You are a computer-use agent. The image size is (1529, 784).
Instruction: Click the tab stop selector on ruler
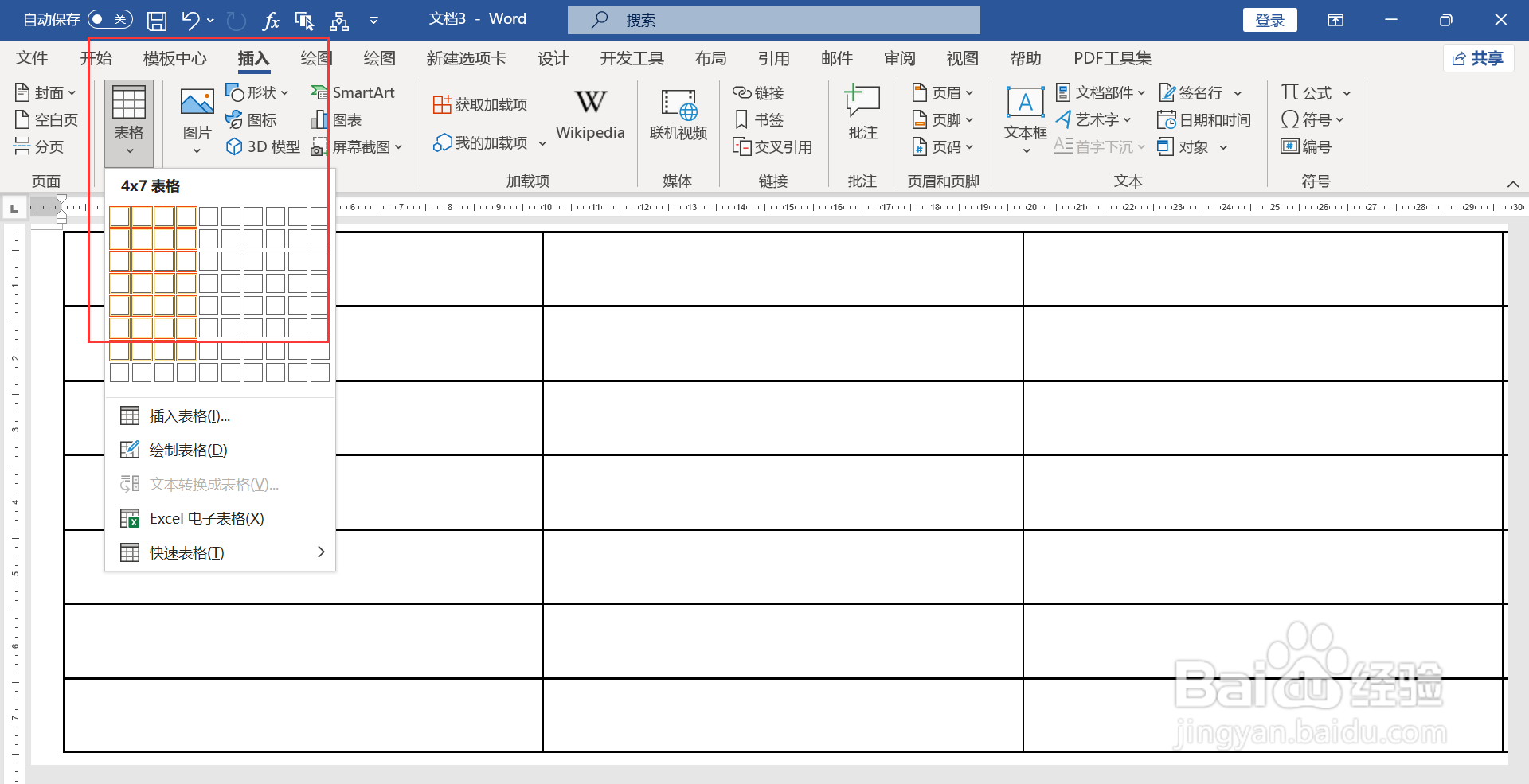click(14, 209)
